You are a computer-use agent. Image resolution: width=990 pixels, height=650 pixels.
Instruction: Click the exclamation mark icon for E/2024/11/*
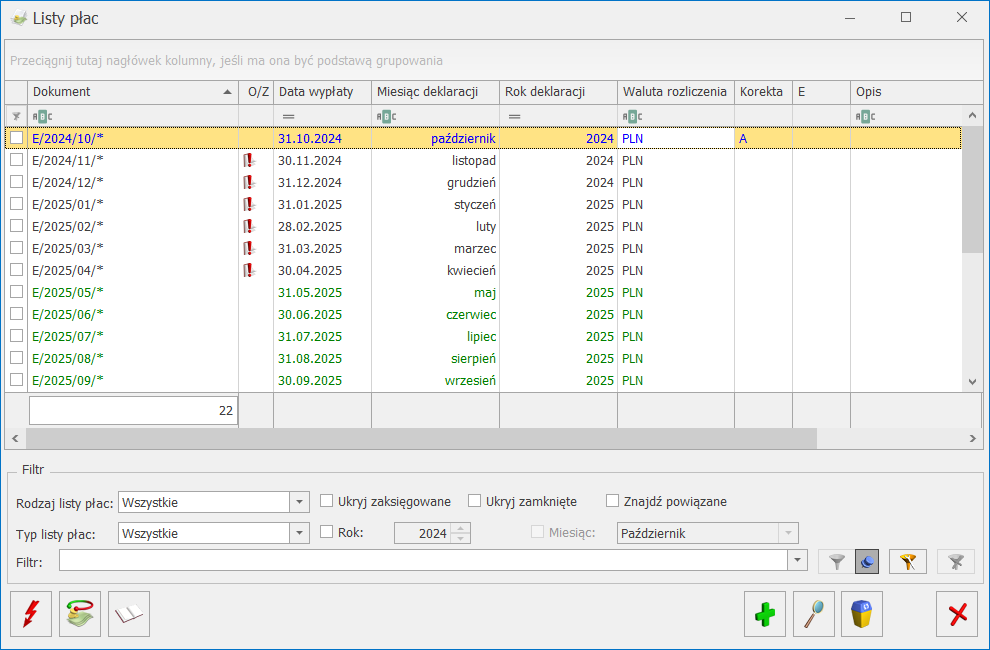pyautogui.click(x=249, y=160)
